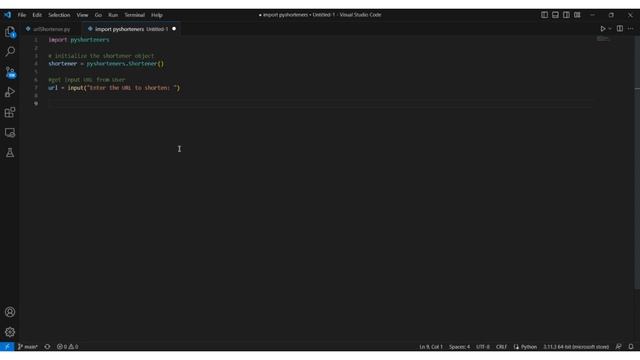Click unsaved dot on Untitled-1 tab
This screenshot has width=640, height=360.
point(174,29)
